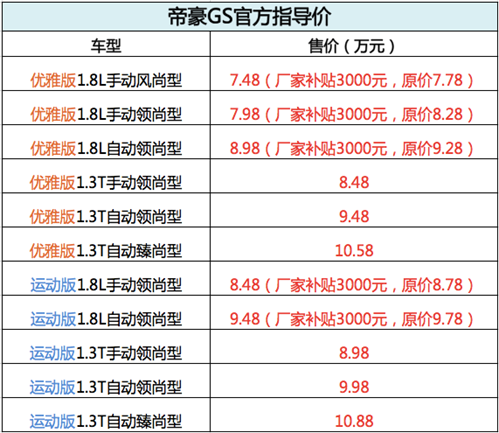Select the 优雅版1.3T自动臻尚型 row
The width and height of the screenshot is (499, 433).
pos(250,251)
